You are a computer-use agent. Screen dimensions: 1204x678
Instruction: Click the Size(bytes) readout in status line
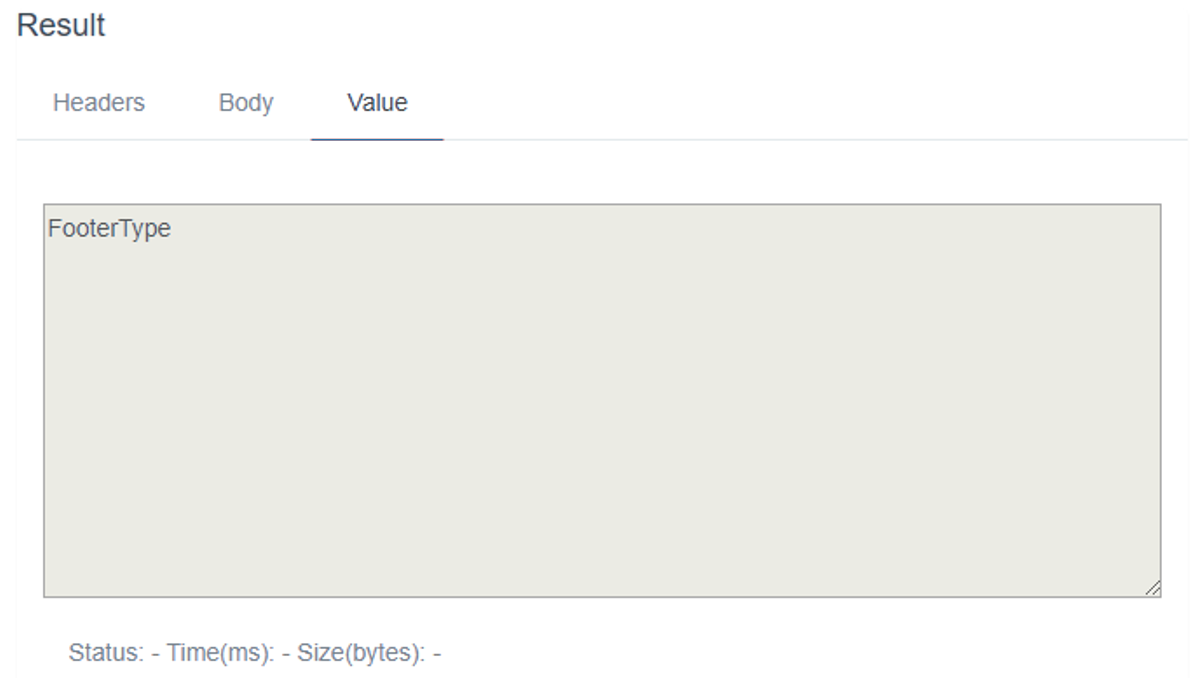[x=355, y=653]
